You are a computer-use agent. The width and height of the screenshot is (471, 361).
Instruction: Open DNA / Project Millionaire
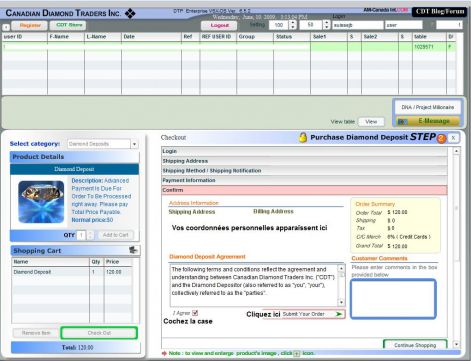click(x=428, y=107)
